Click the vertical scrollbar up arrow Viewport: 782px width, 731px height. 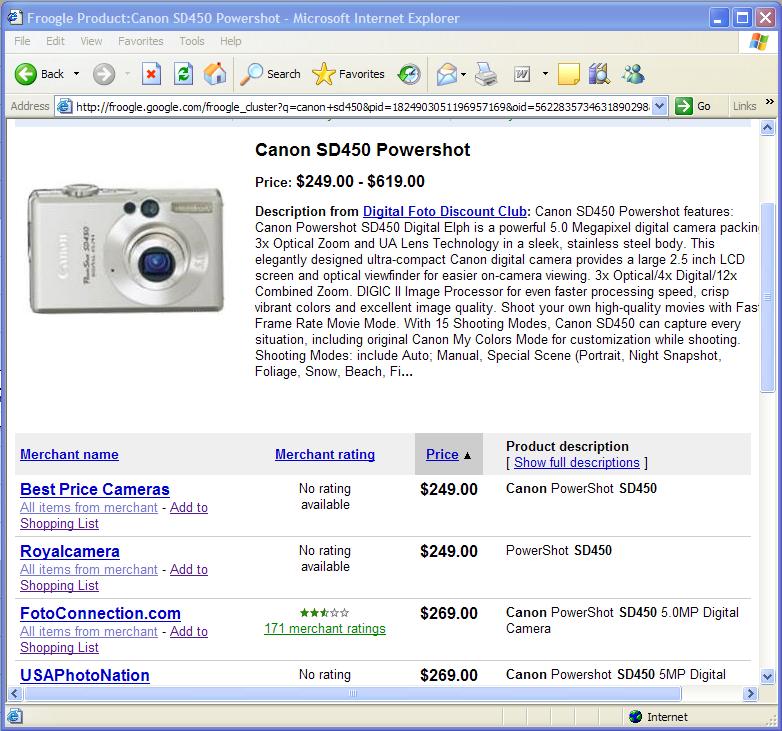point(768,128)
